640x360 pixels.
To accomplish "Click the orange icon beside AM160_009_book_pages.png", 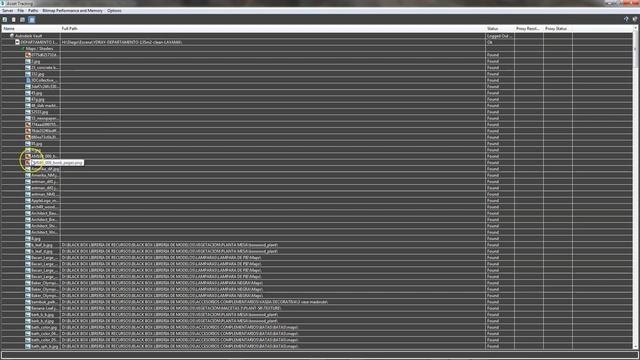I will (28, 162).
